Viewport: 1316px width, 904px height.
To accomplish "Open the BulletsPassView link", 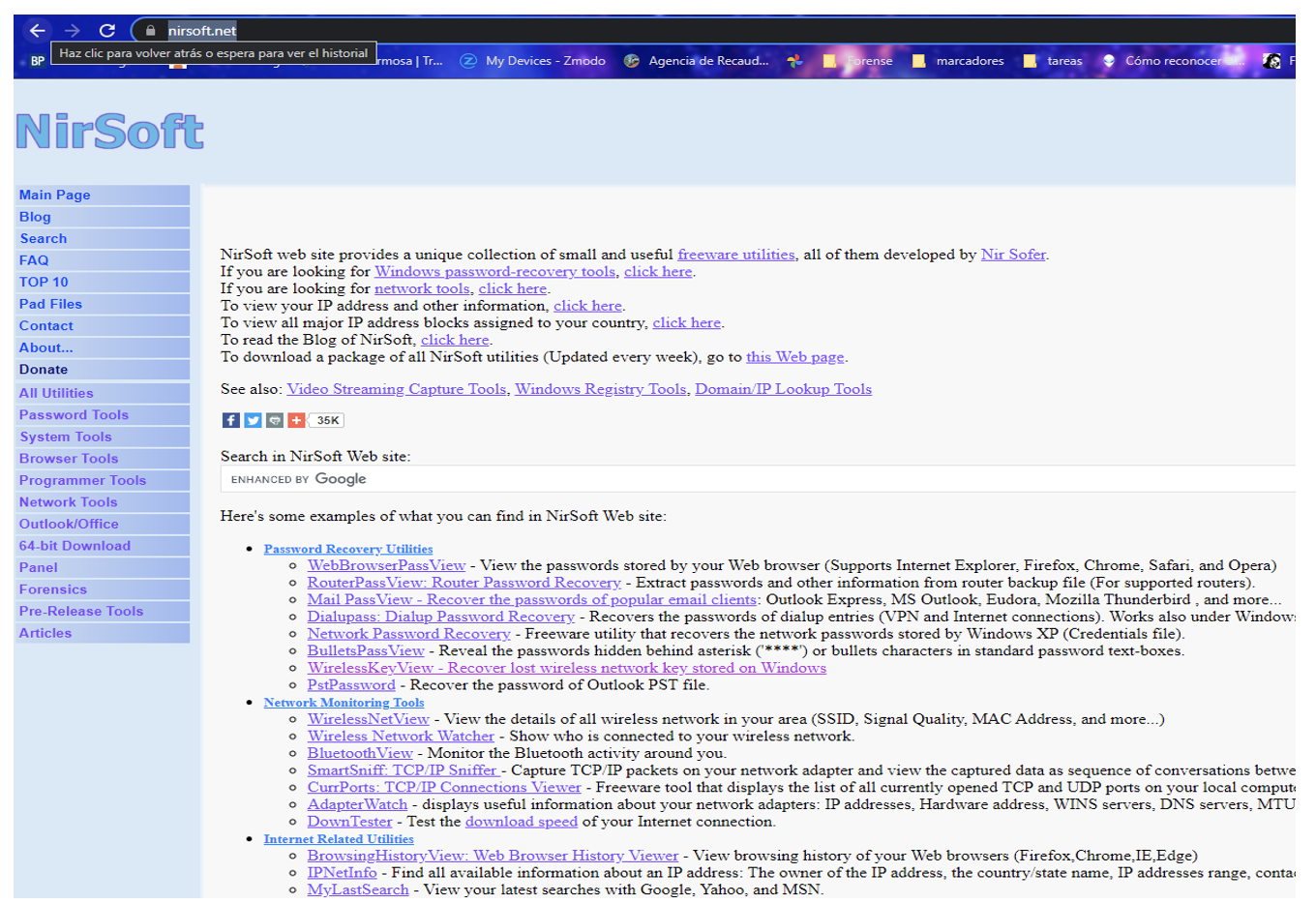I will (x=366, y=651).
